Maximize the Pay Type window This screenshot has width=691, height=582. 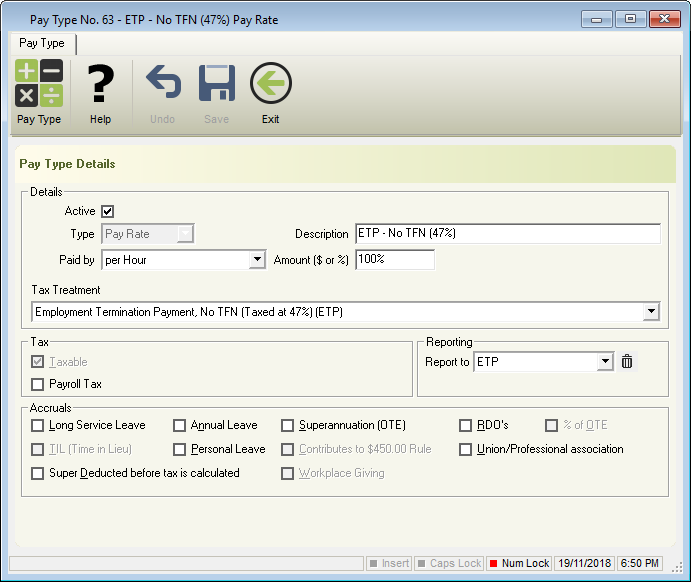point(631,19)
